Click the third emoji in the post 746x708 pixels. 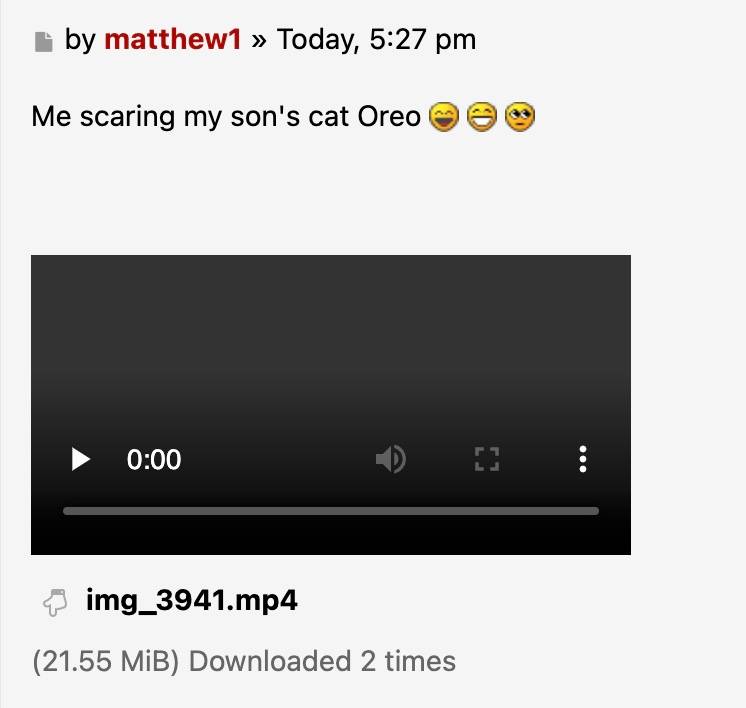(x=520, y=118)
